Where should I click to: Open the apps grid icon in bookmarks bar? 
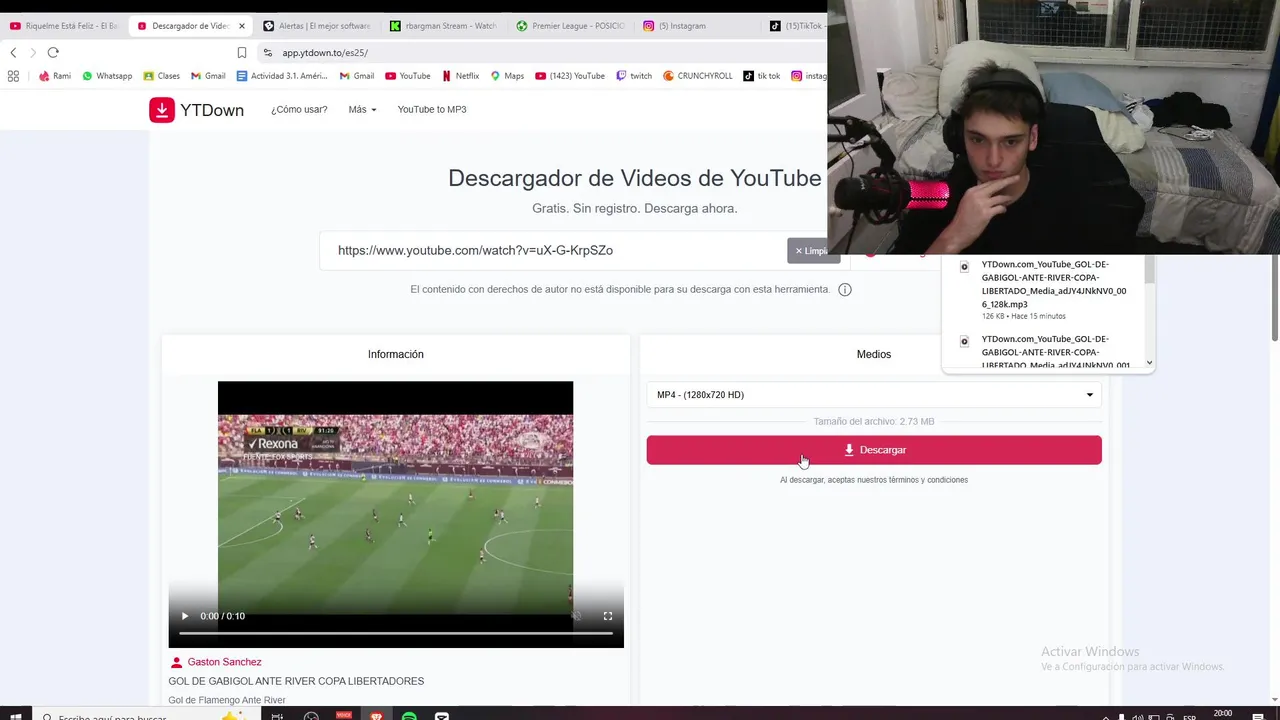13,76
